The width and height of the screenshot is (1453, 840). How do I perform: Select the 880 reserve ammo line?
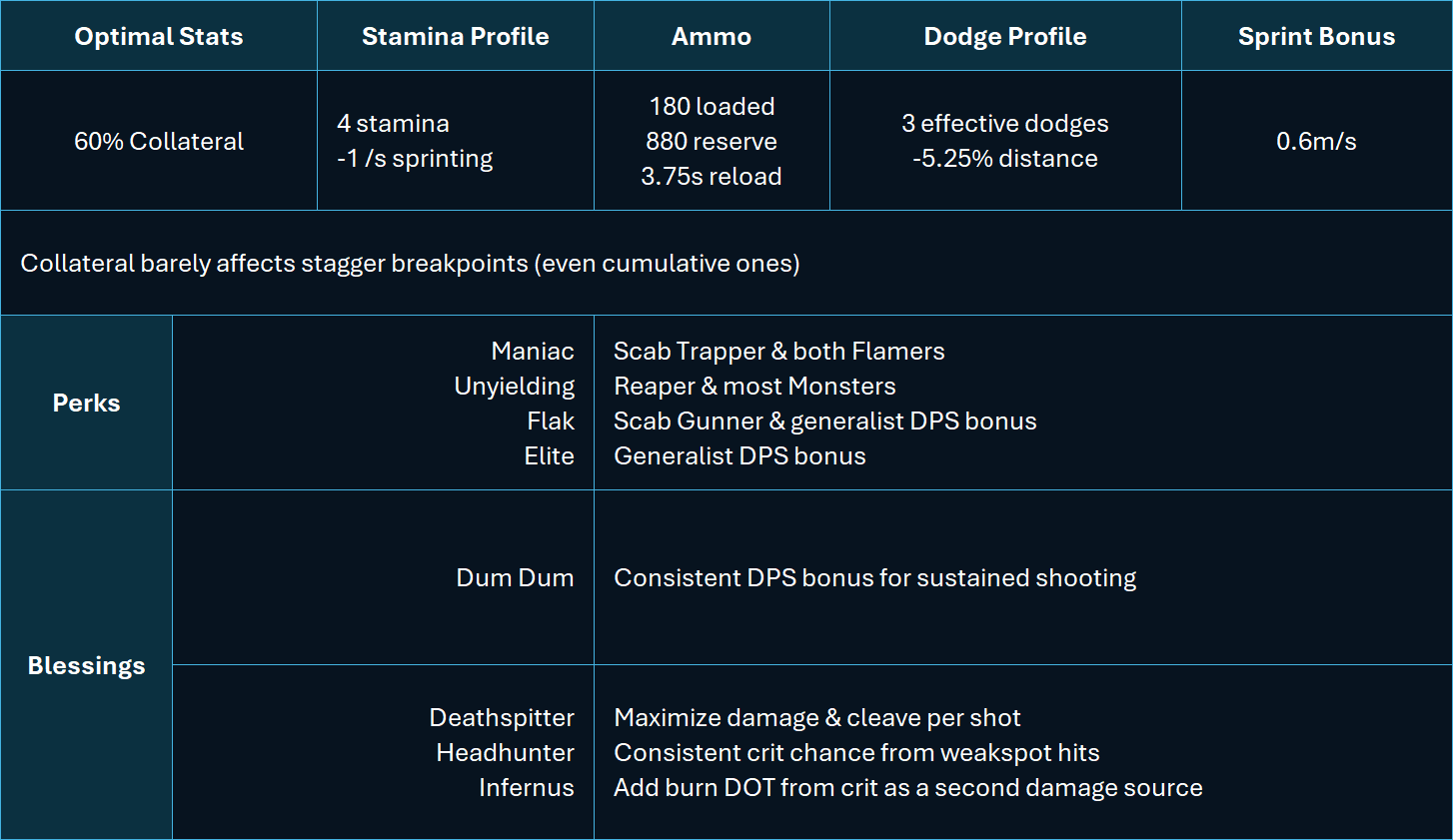pos(712,141)
